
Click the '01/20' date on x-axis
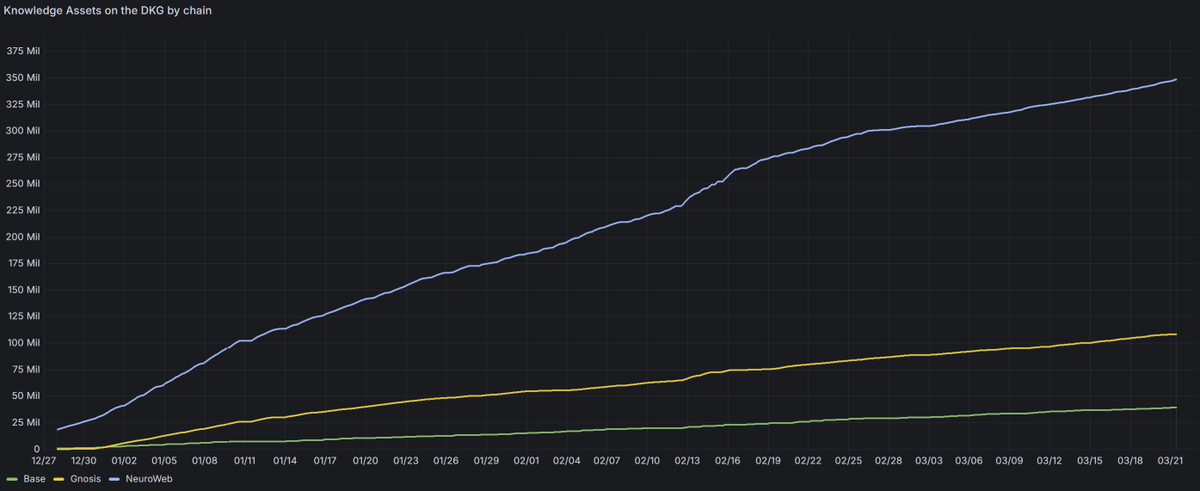(x=366, y=461)
